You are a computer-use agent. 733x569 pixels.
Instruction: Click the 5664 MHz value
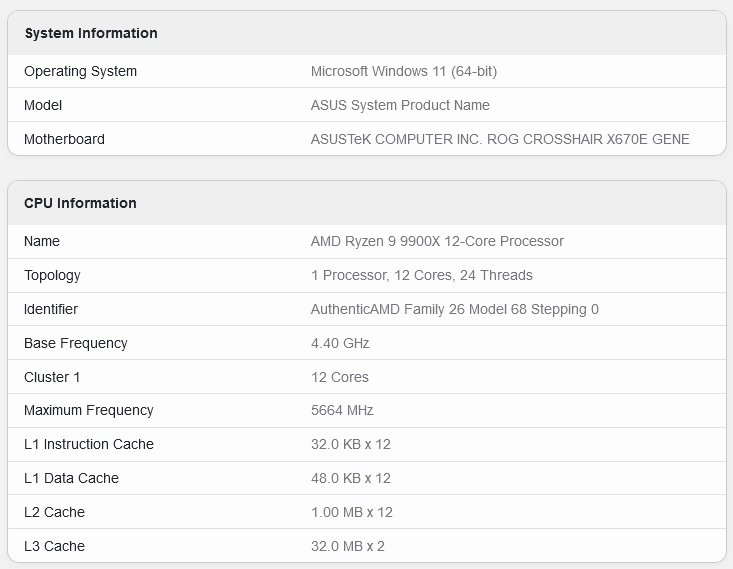pos(342,411)
